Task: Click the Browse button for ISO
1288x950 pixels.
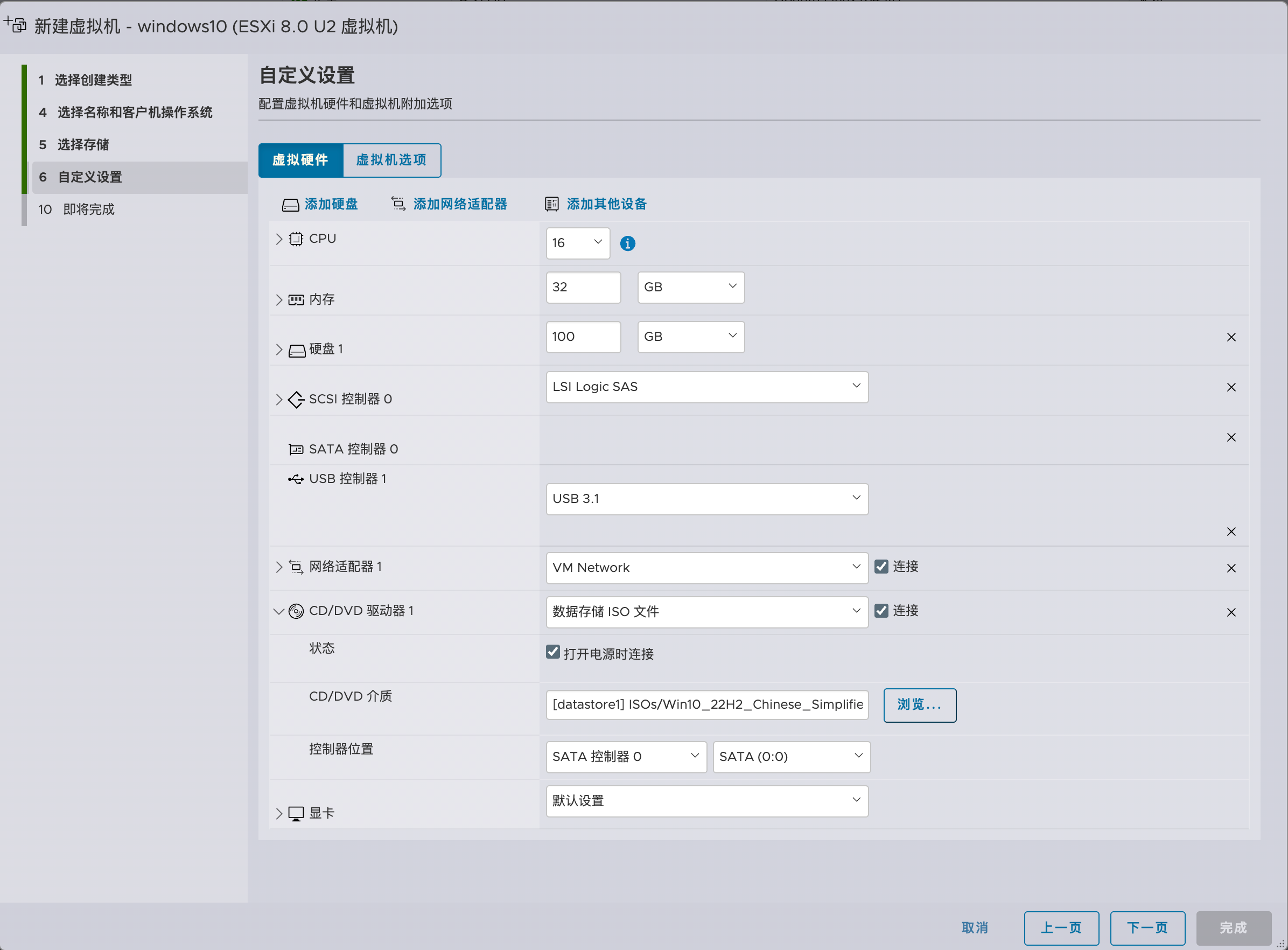Action: click(x=919, y=705)
